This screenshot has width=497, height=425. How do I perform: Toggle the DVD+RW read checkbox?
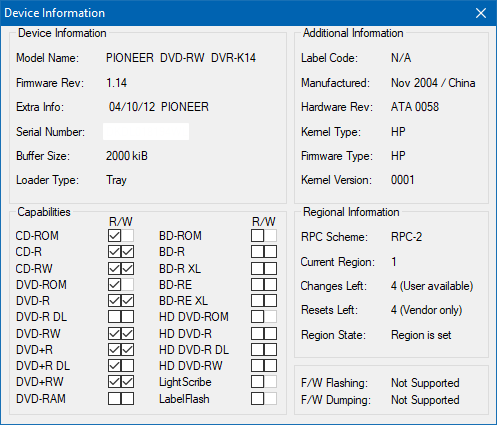click(x=114, y=382)
